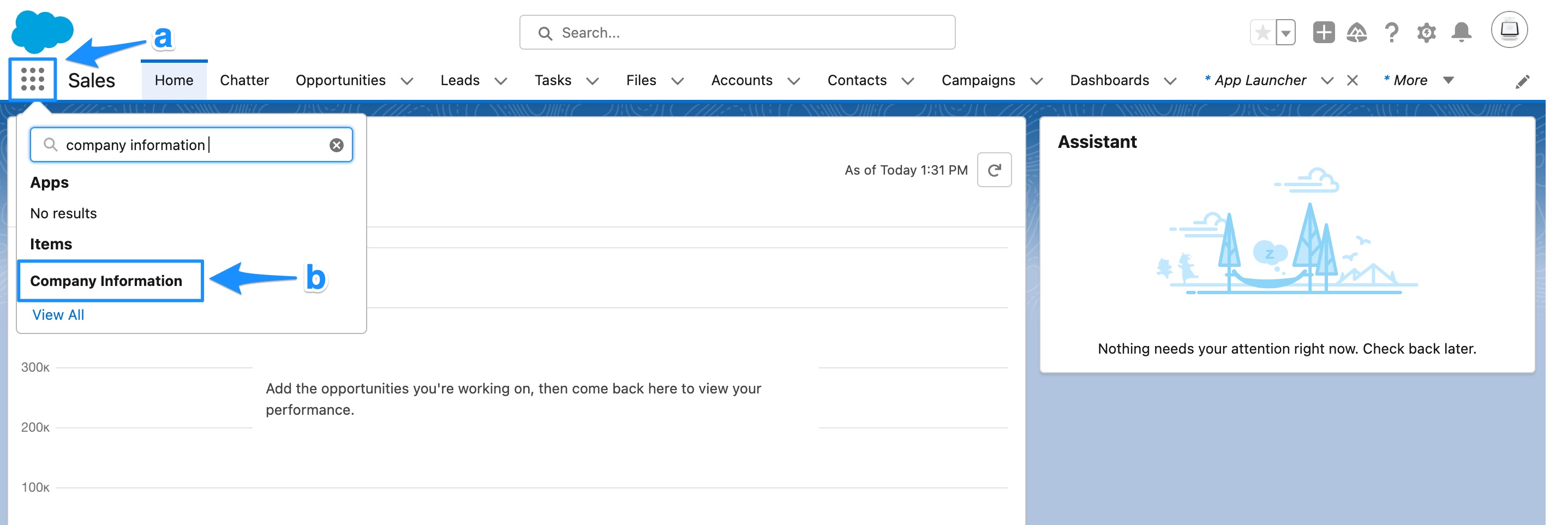The width and height of the screenshot is (1568, 525).
Task: Expand the Opportunities tab chevron
Action: click(x=407, y=81)
